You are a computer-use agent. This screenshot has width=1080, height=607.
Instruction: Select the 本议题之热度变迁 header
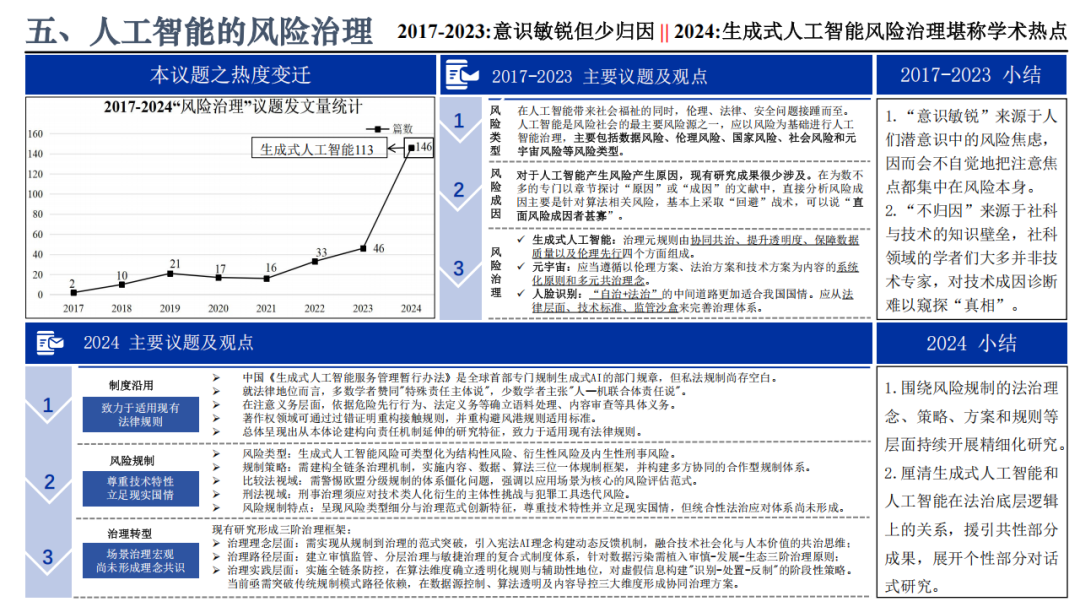point(231,75)
